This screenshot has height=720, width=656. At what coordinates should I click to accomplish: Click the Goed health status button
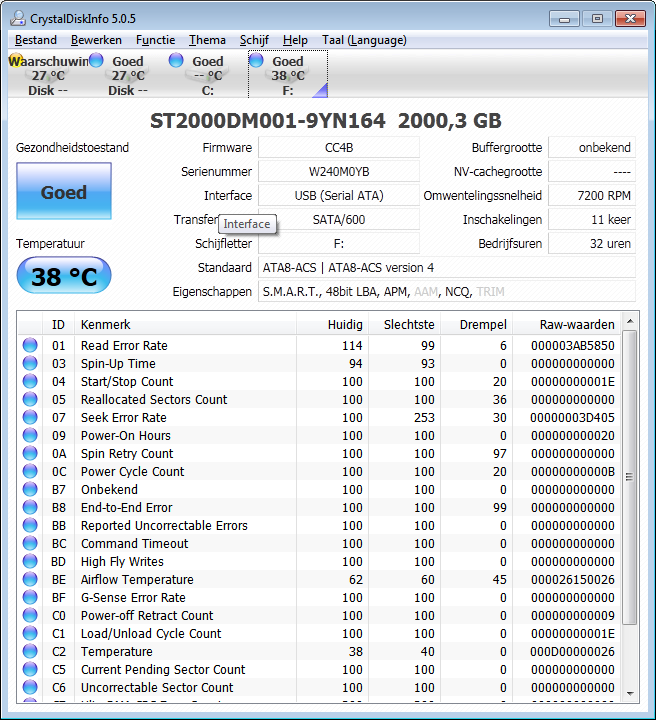tap(64, 191)
